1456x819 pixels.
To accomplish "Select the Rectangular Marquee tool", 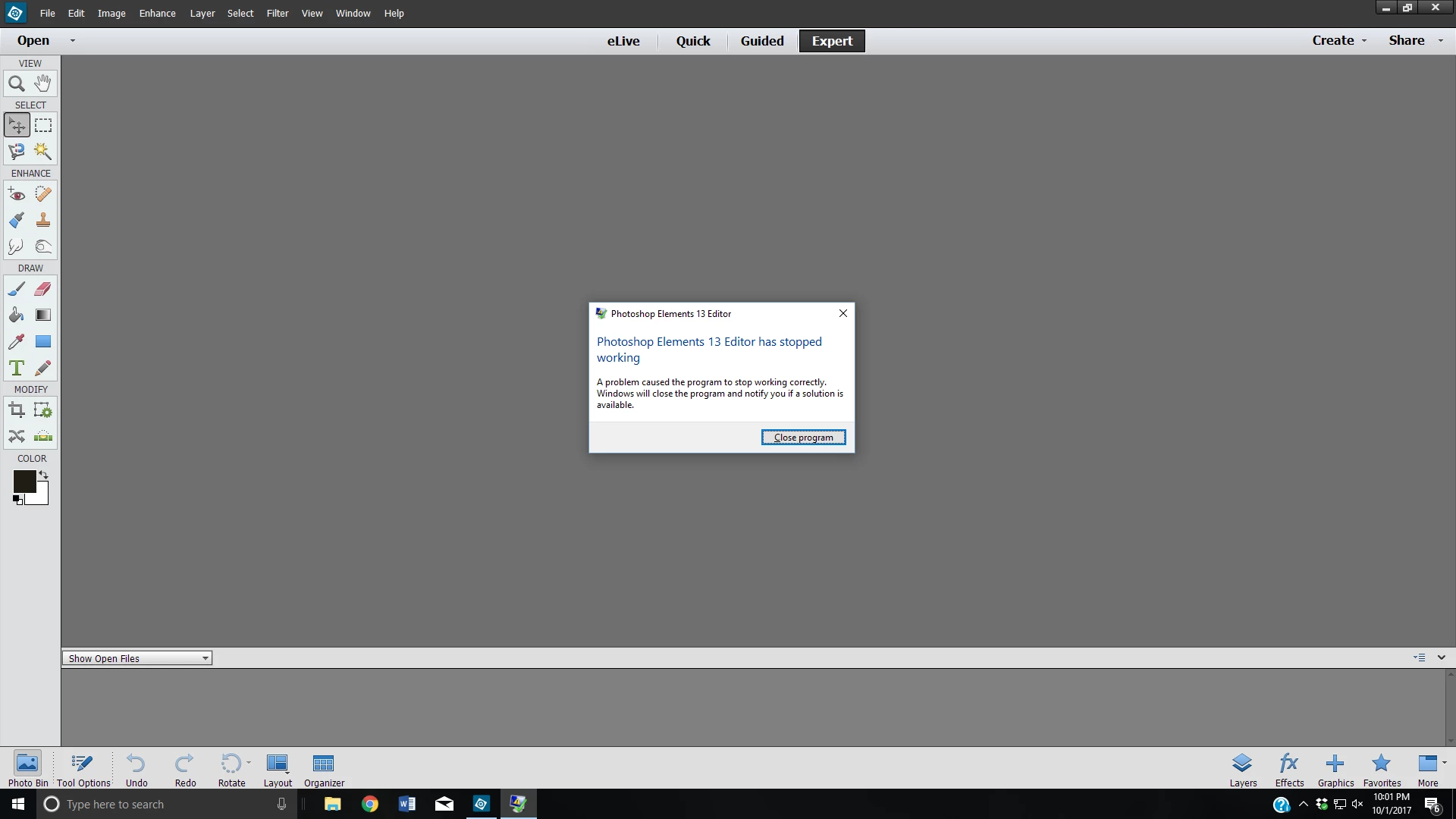I will 43,125.
